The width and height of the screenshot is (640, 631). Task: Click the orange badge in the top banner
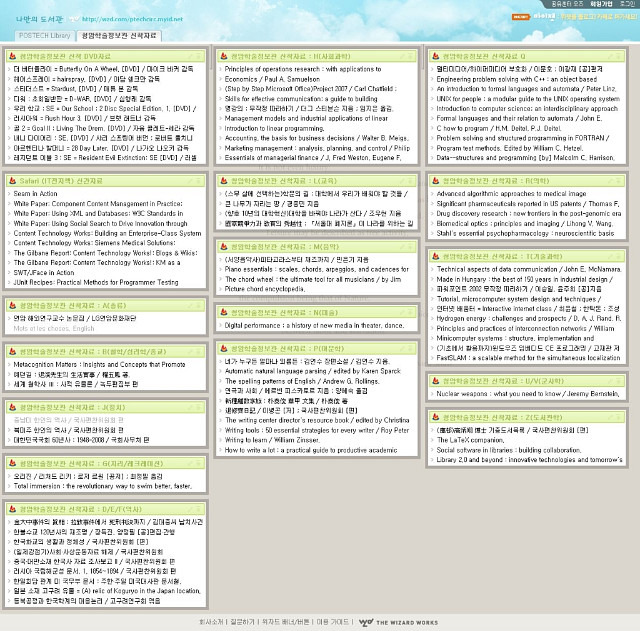521,17
